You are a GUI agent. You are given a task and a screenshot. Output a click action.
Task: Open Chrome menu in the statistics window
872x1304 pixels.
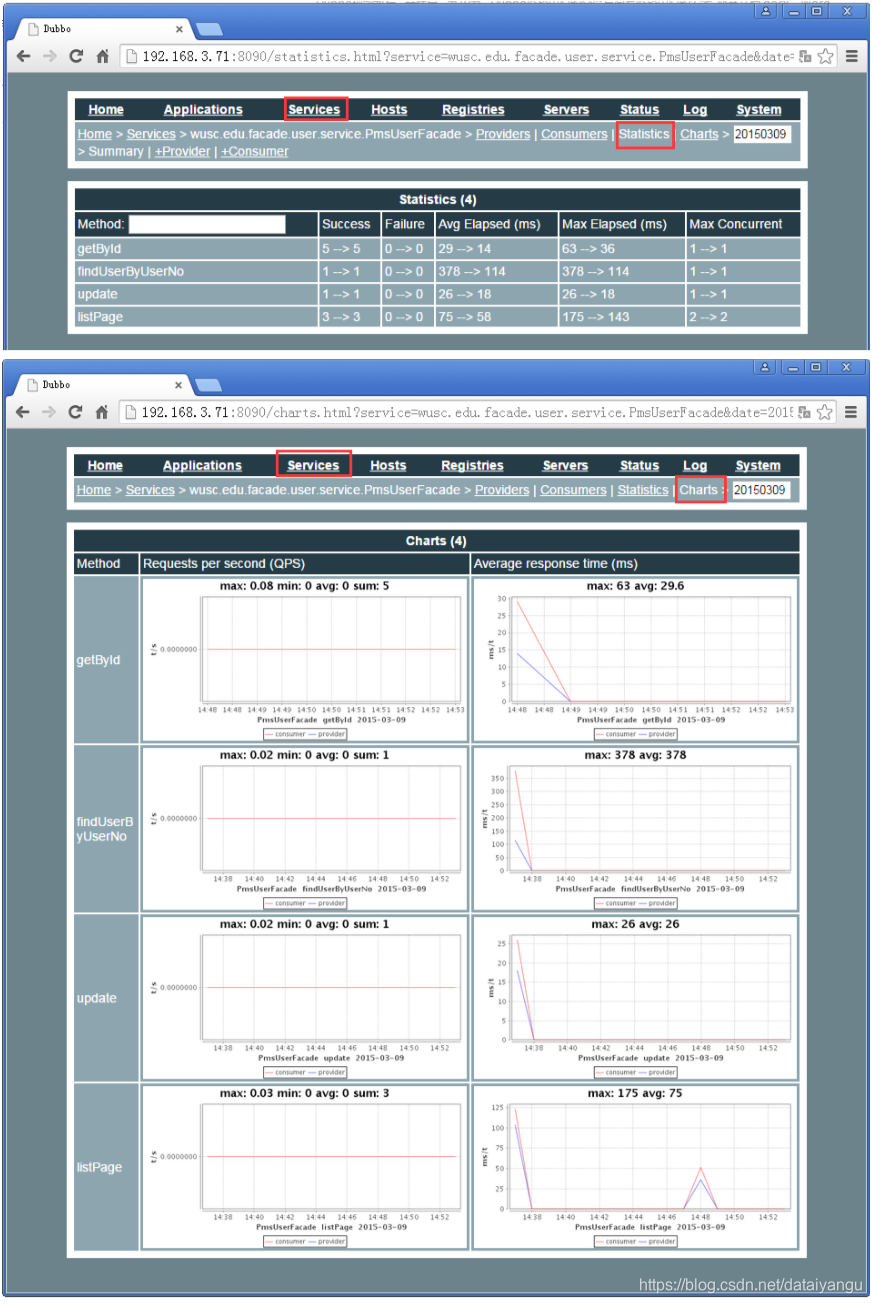click(x=852, y=57)
